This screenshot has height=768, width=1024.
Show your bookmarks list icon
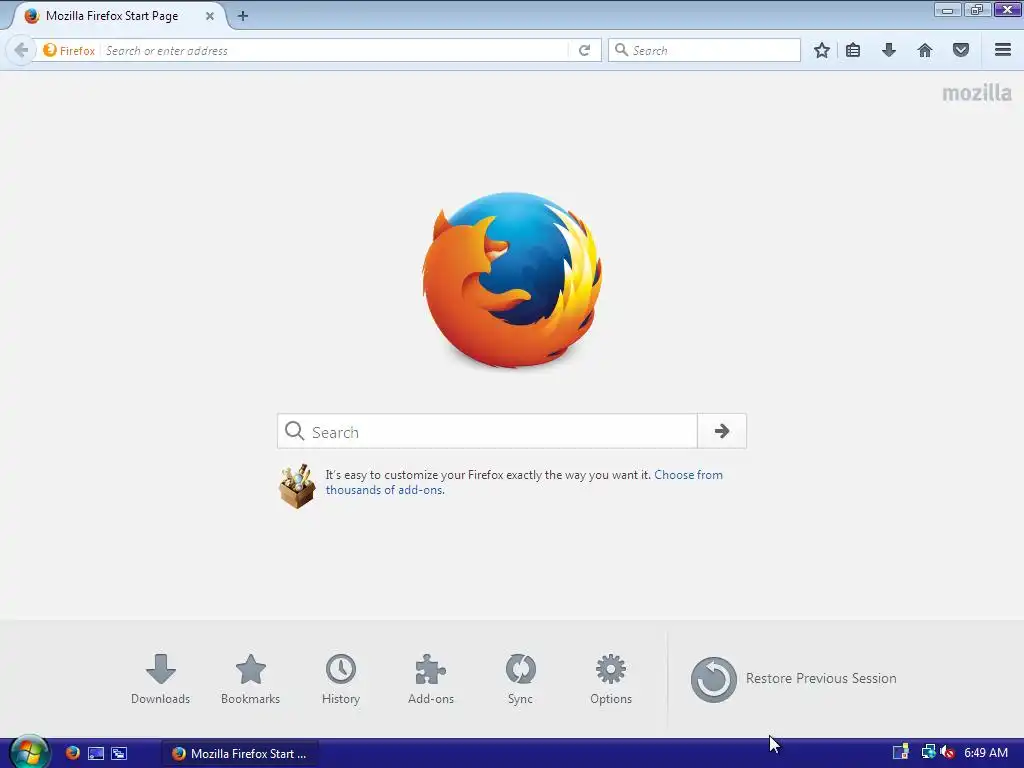[853, 50]
